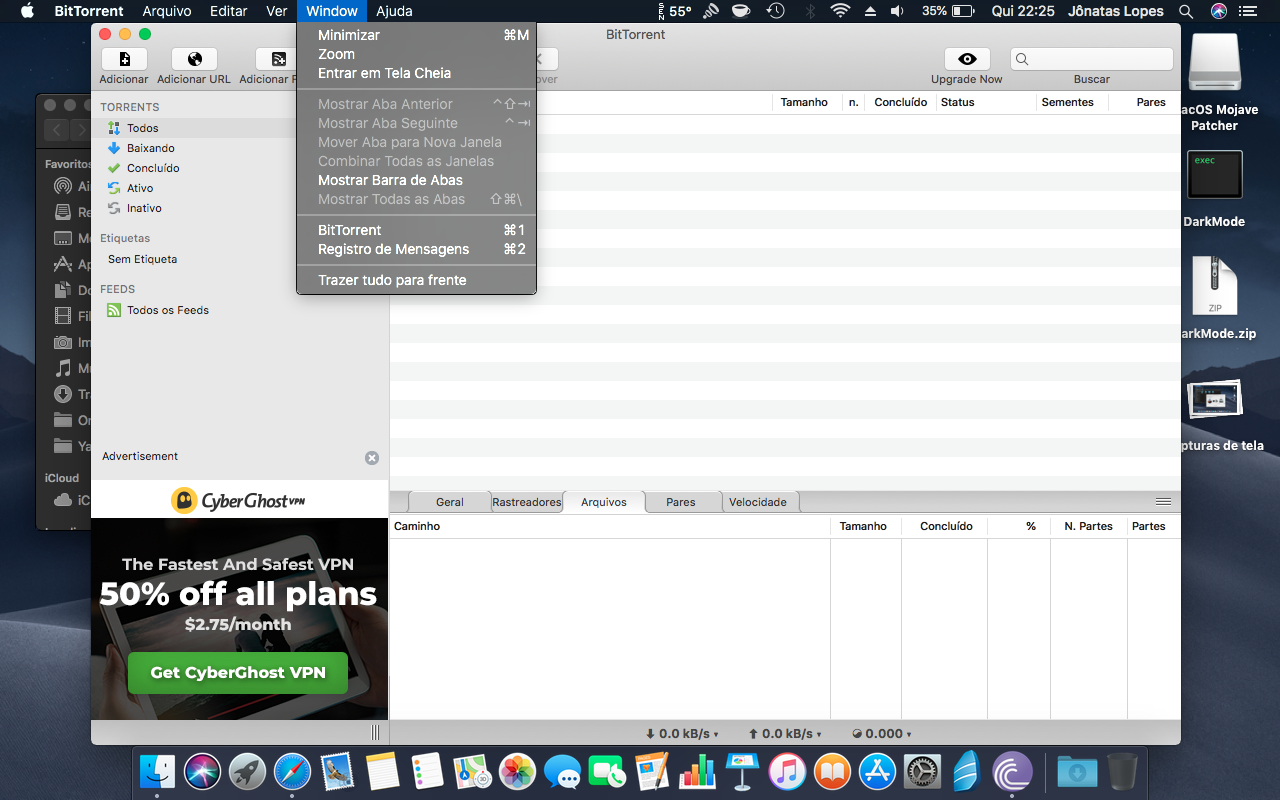Open Safari from the Dock
The width and height of the screenshot is (1280, 800).
coord(292,771)
